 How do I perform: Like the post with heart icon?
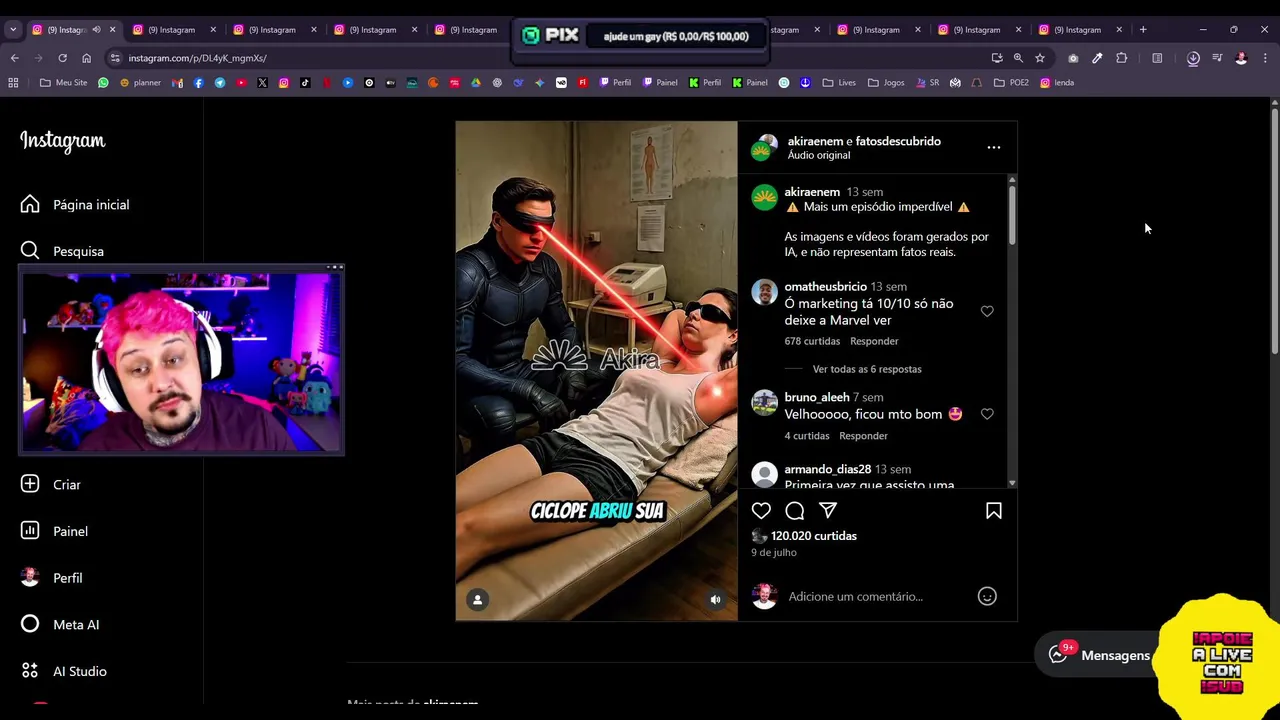click(761, 511)
